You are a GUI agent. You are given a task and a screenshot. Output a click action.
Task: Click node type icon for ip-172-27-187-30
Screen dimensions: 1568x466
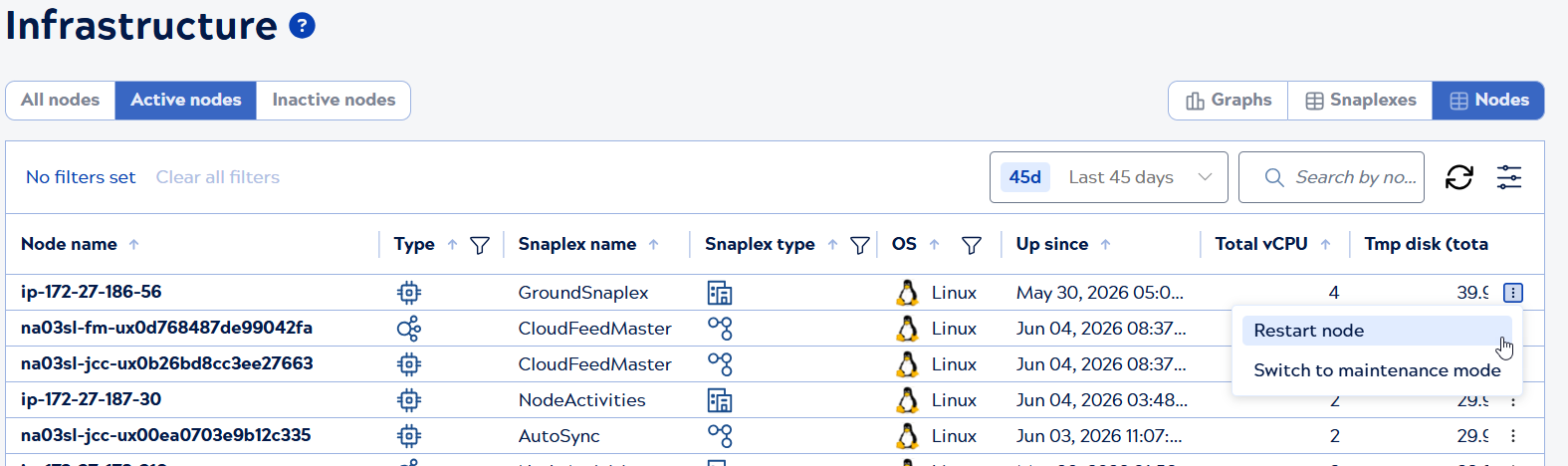408,400
